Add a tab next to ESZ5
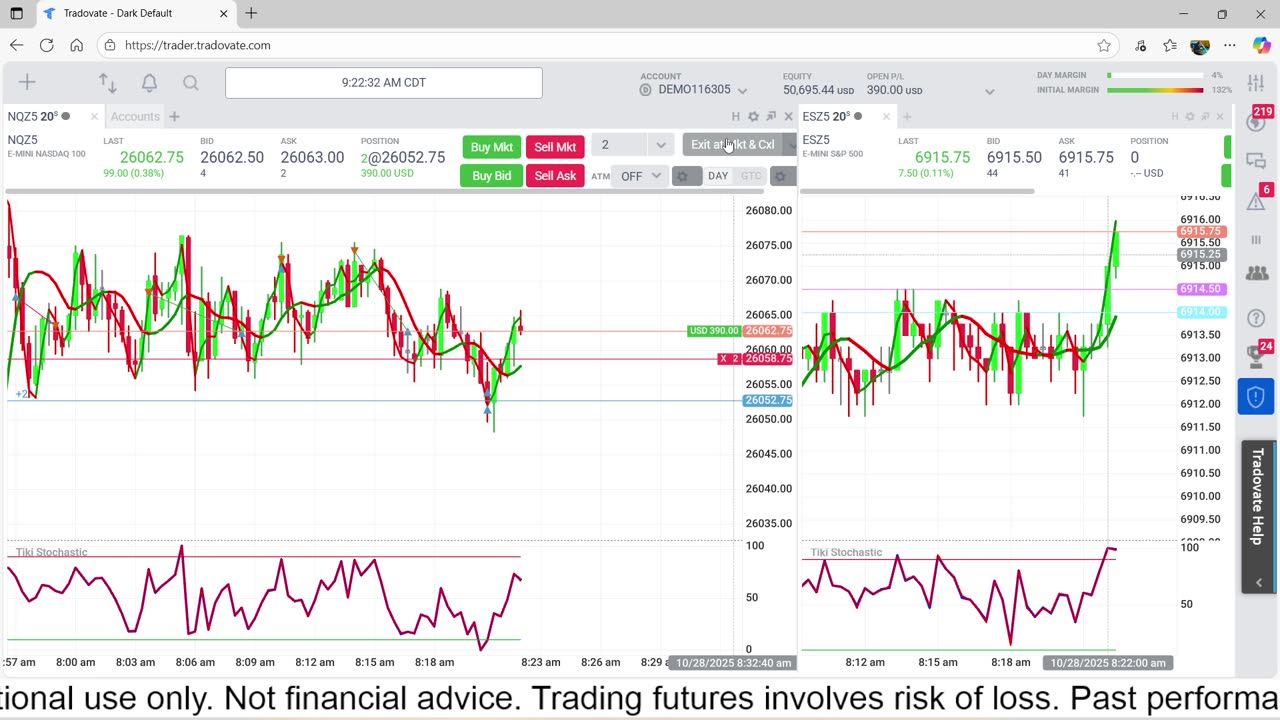 coord(907,117)
